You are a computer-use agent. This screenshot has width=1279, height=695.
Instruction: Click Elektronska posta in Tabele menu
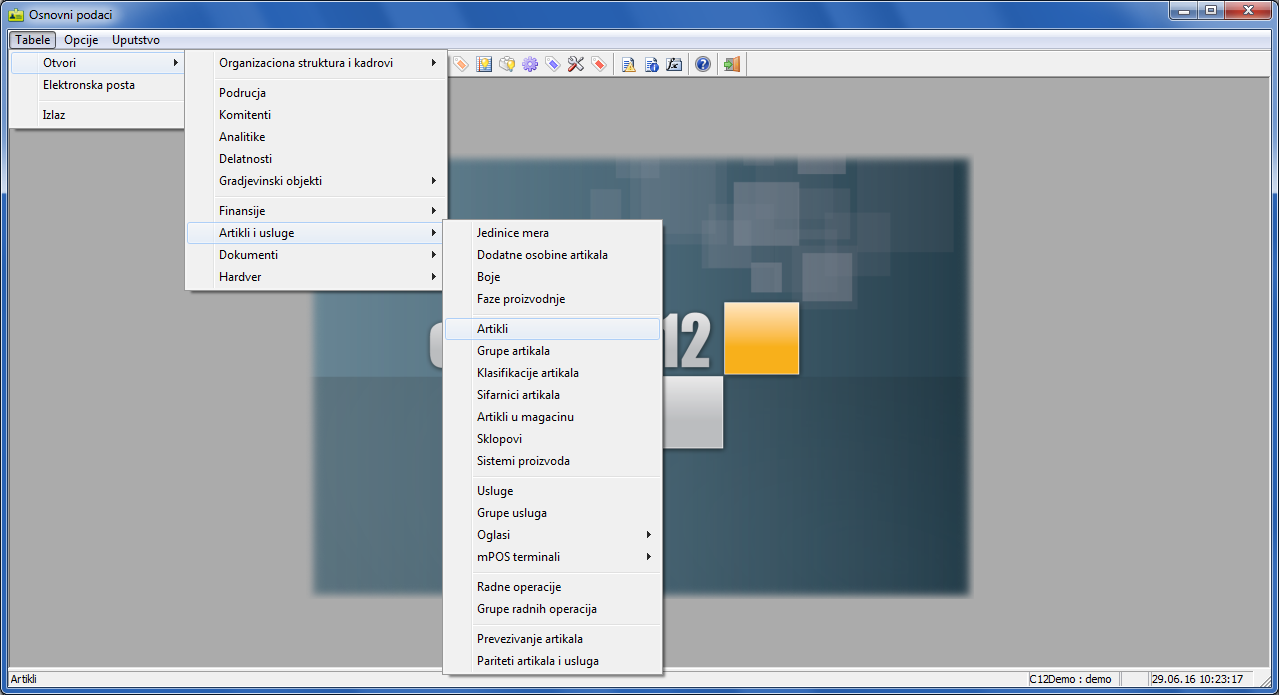pyautogui.click(x=88, y=85)
